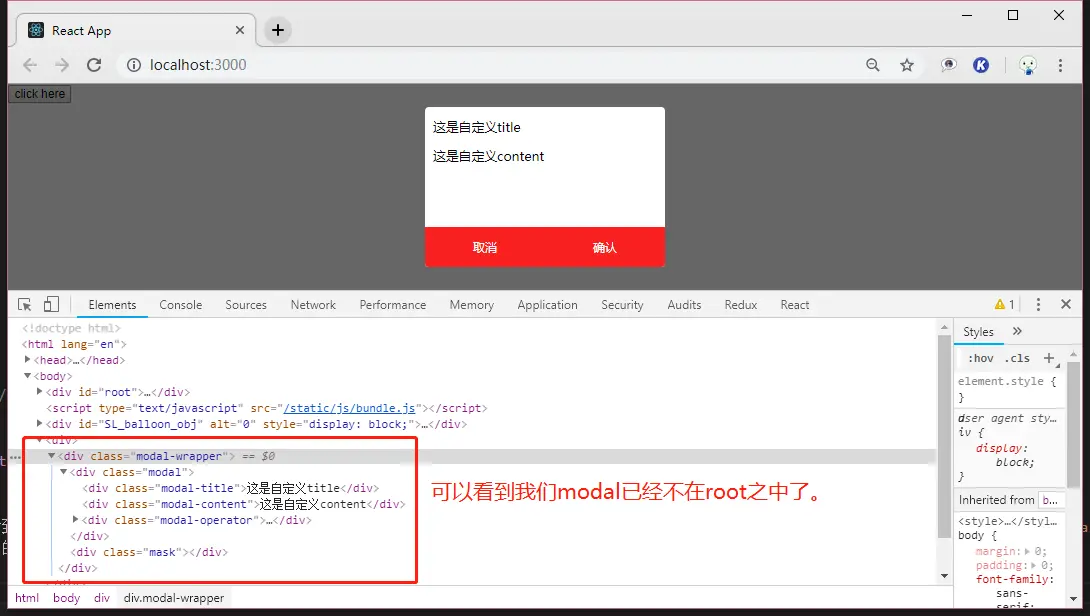1090x616 pixels.
Task: Click the Styles pane vertical scrollbar
Action: click(1073, 424)
